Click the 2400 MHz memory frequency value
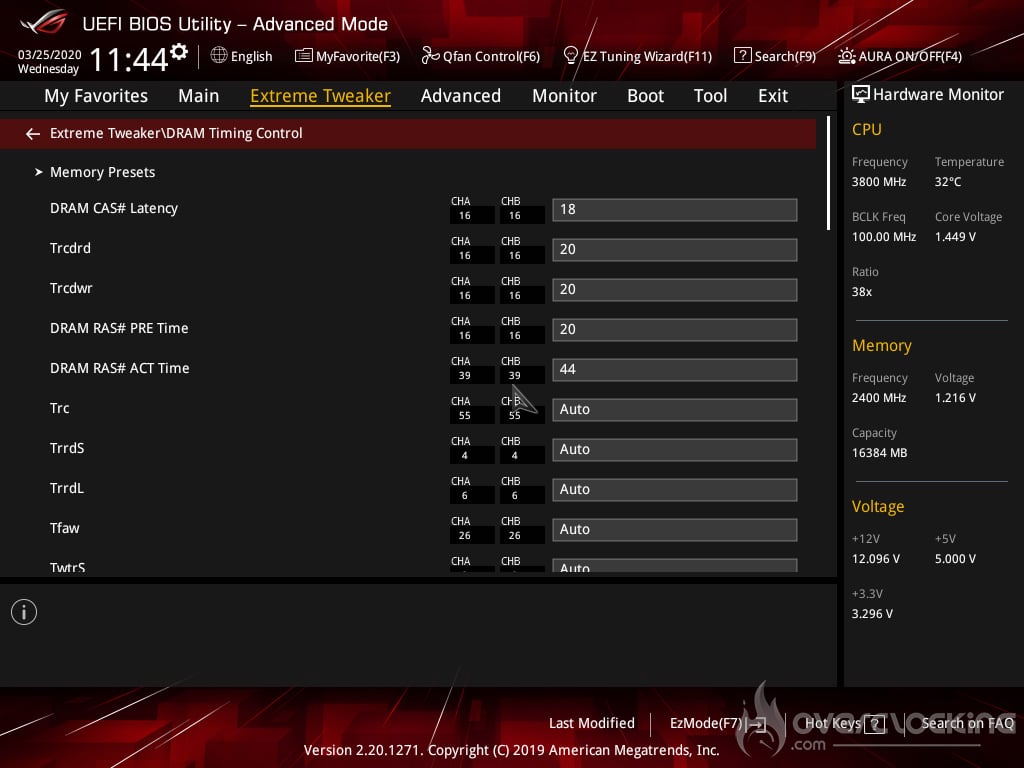 [x=878, y=398]
